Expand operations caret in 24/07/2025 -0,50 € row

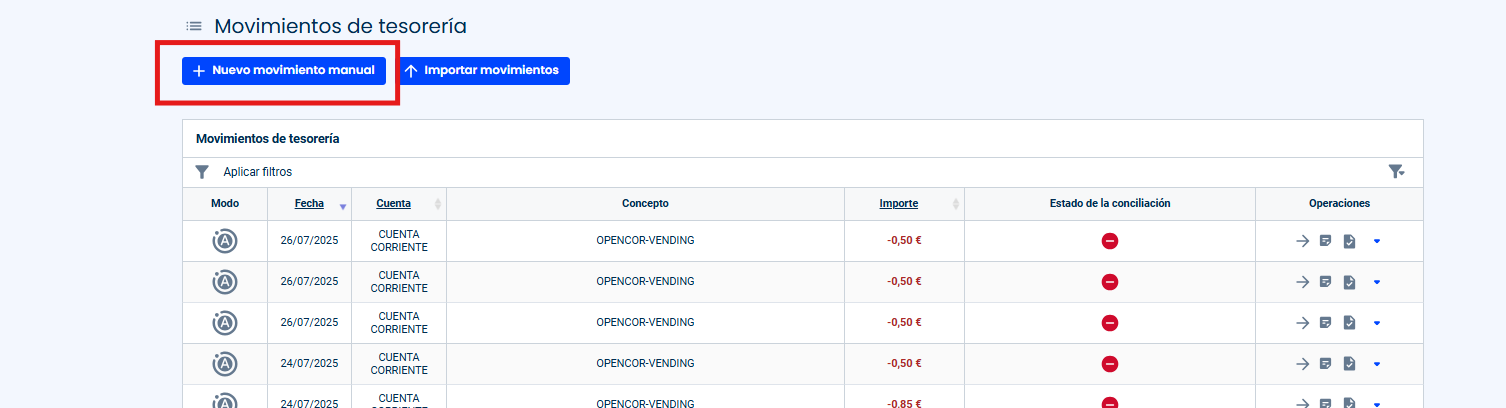click(1377, 364)
